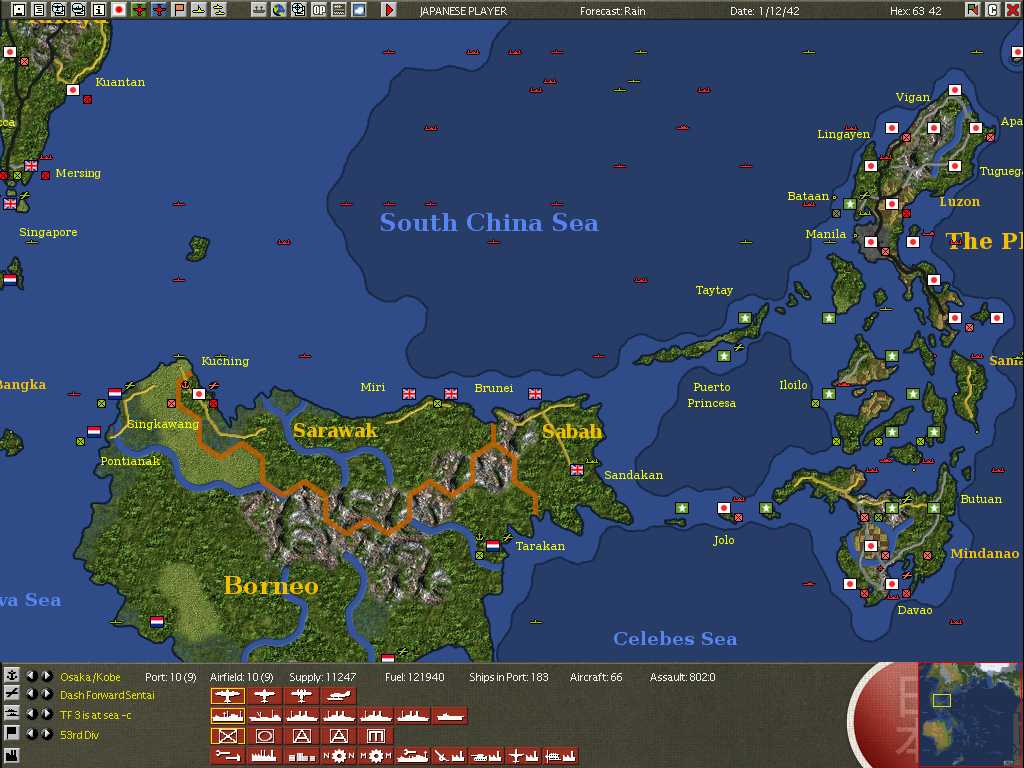Go to next task force after TF 3
This screenshot has width=1024, height=768.
coord(47,713)
